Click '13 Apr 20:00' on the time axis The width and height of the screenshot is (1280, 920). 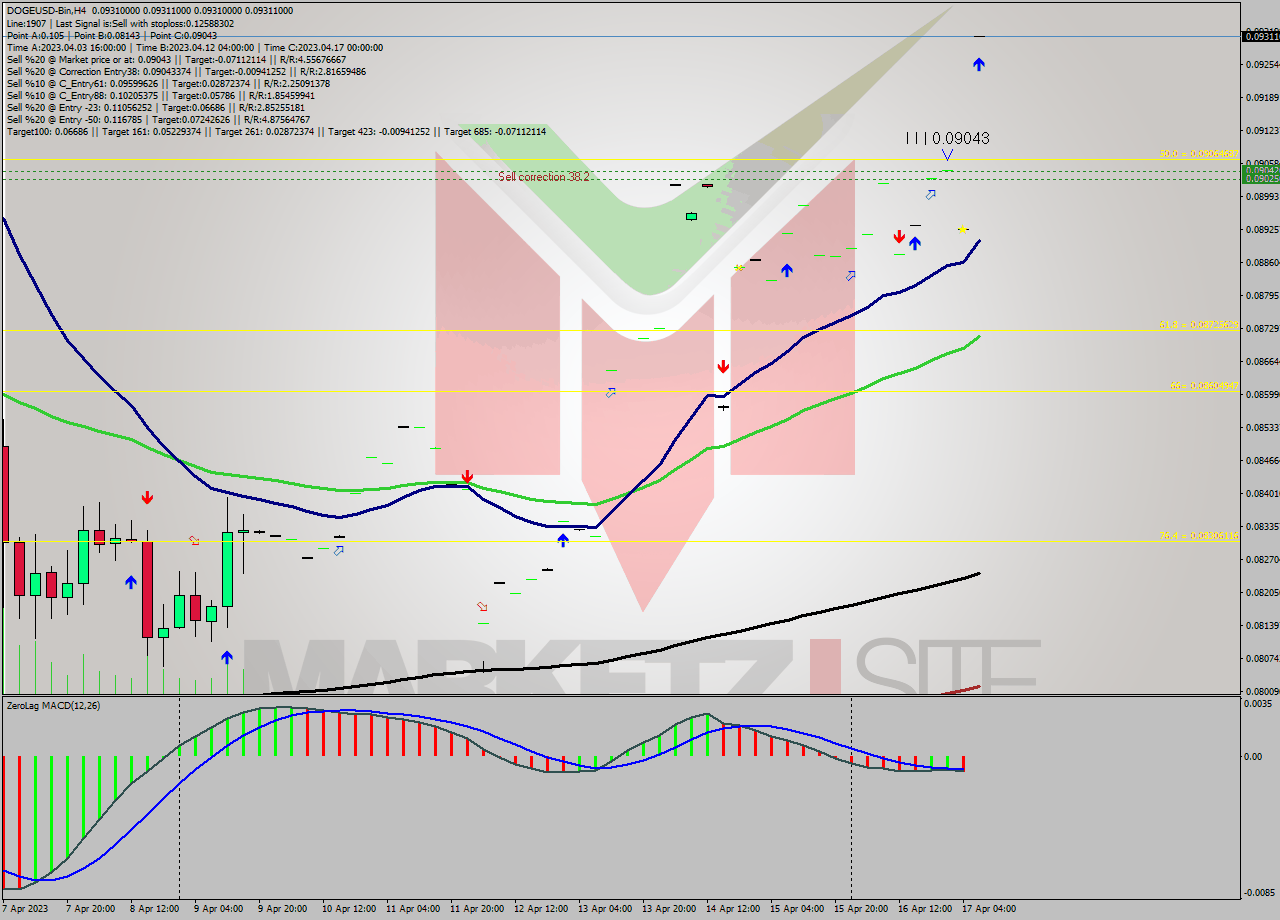(668, 909)
